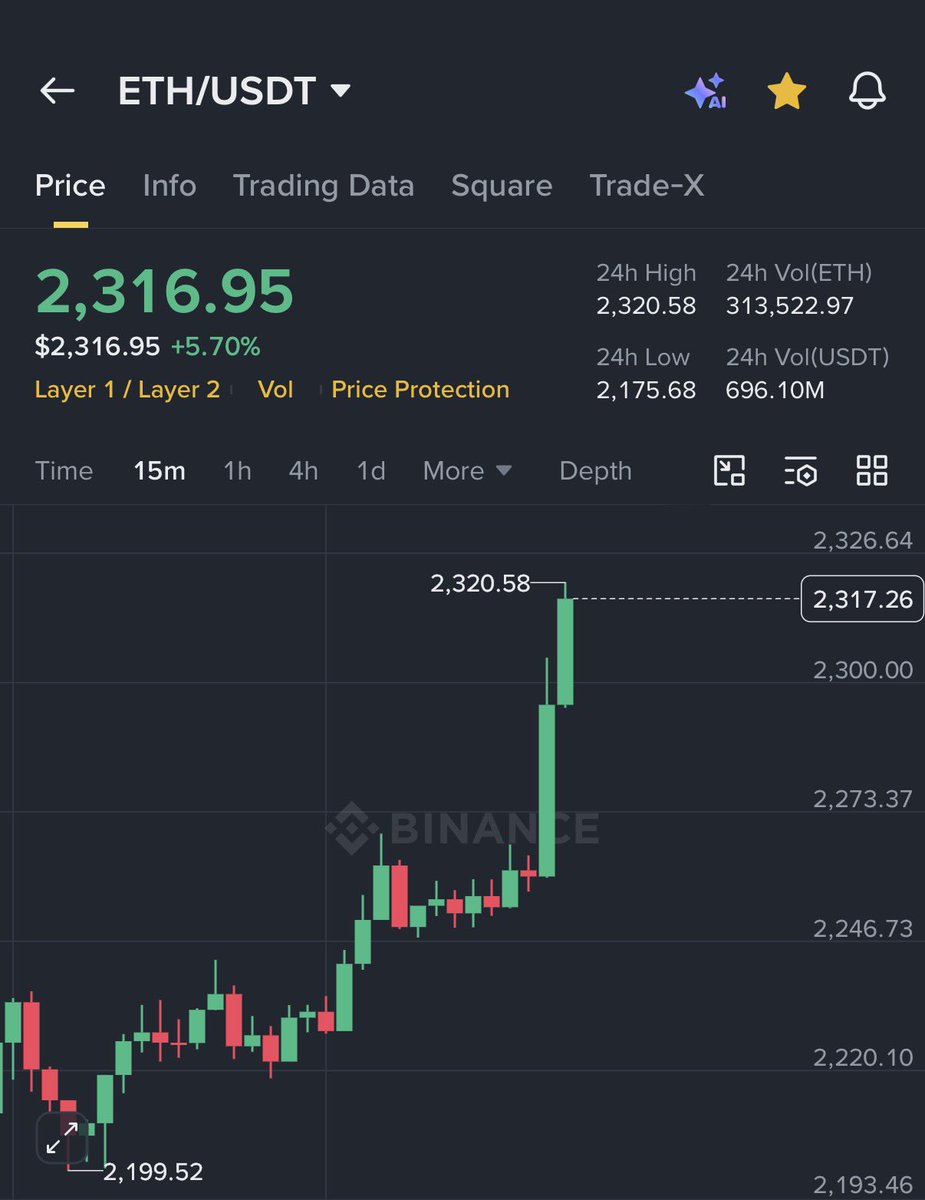Click the tallest green candle on chart

pos(547,790)
